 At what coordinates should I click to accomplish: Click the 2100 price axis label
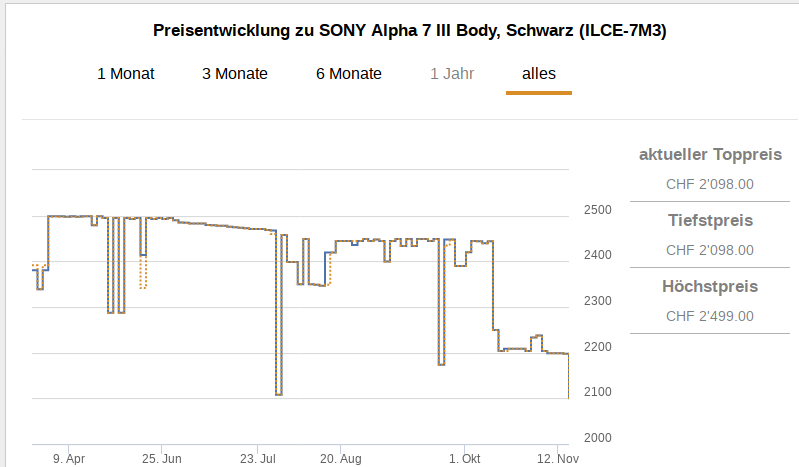(597, 391)
